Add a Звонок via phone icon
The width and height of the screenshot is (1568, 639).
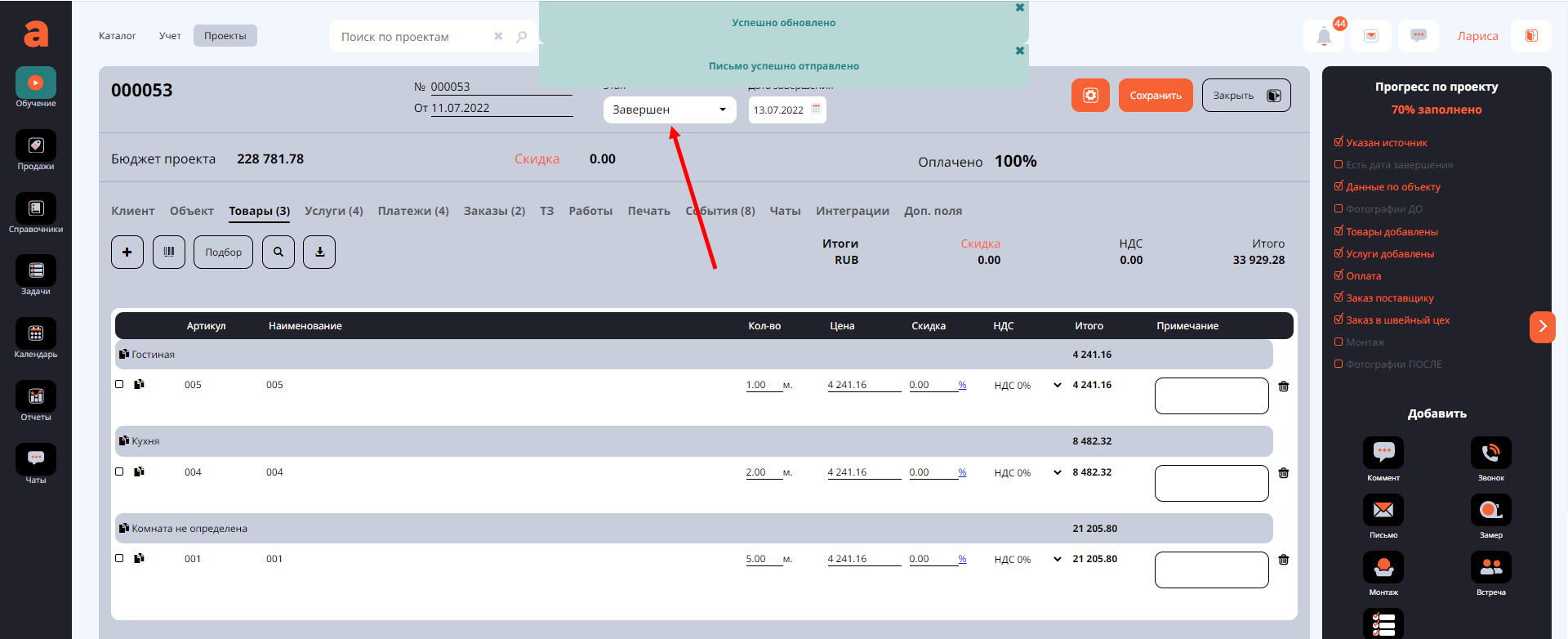point(1490,453)
